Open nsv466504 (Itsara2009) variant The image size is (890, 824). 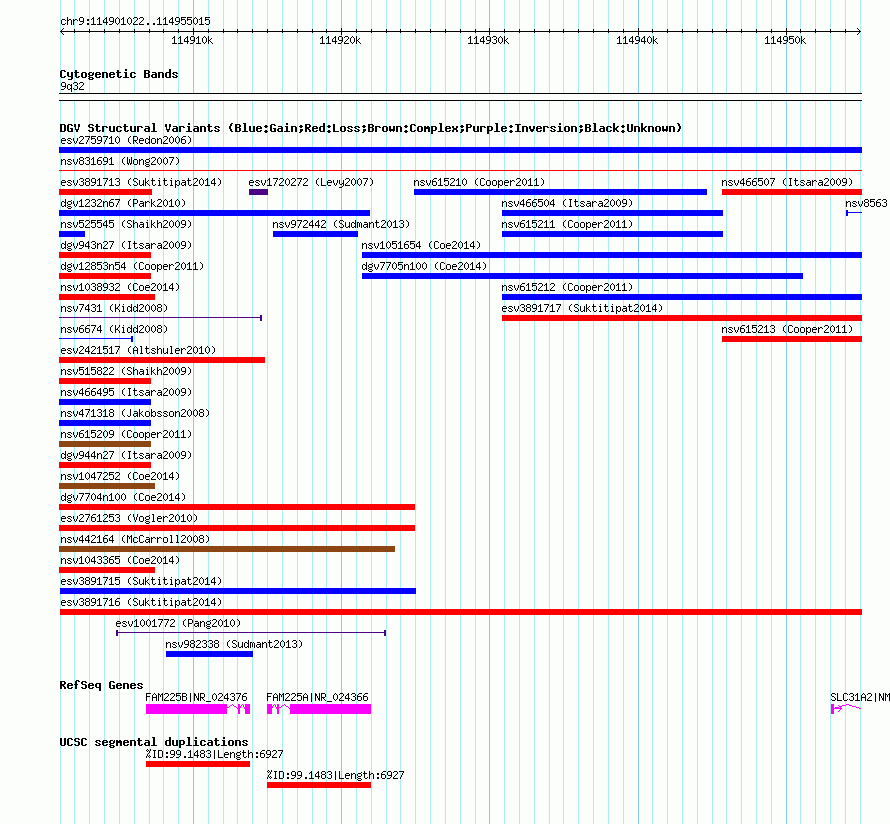[567, 203]
